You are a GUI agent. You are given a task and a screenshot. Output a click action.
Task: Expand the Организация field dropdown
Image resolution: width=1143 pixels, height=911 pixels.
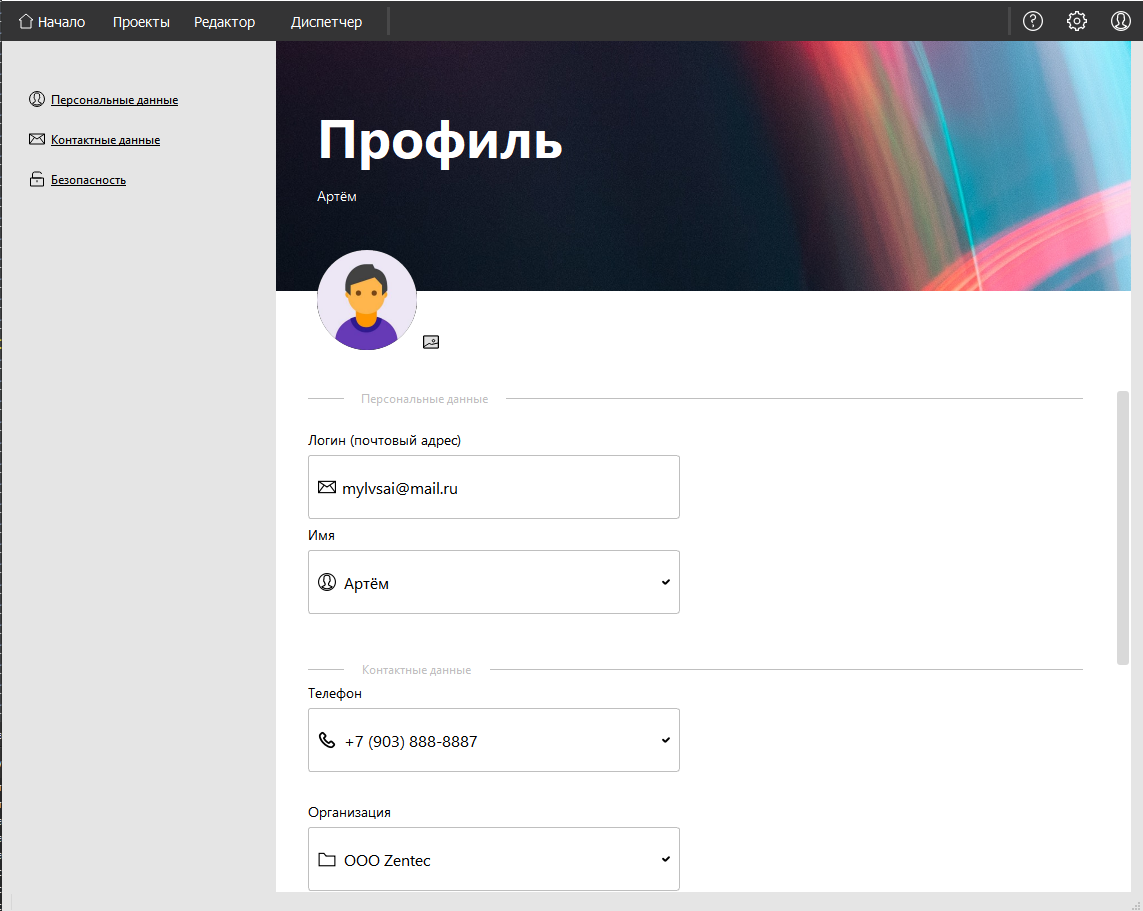664,858
